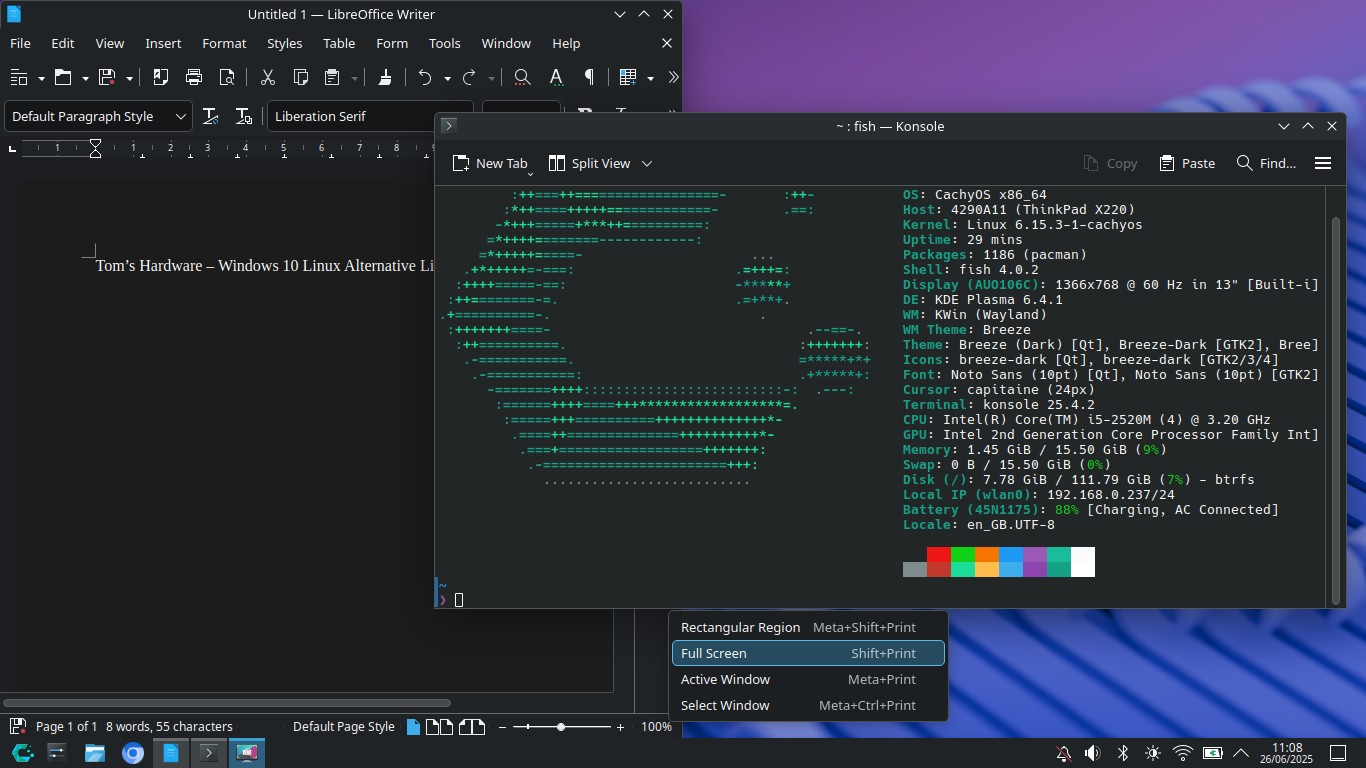The height and width of the screenshot is (768, 1366).
Task: Open the Insert menu in Writer
Action: click(163, 43)
